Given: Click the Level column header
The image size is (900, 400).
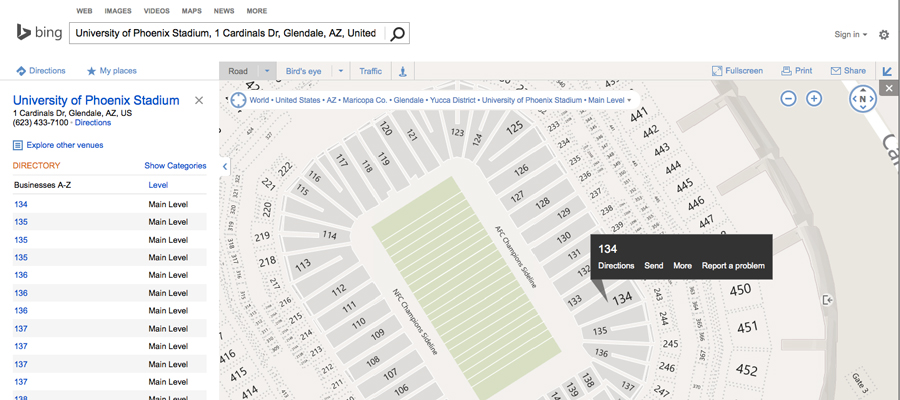Looking at the screenshot, I should click(x=158, y=185).
